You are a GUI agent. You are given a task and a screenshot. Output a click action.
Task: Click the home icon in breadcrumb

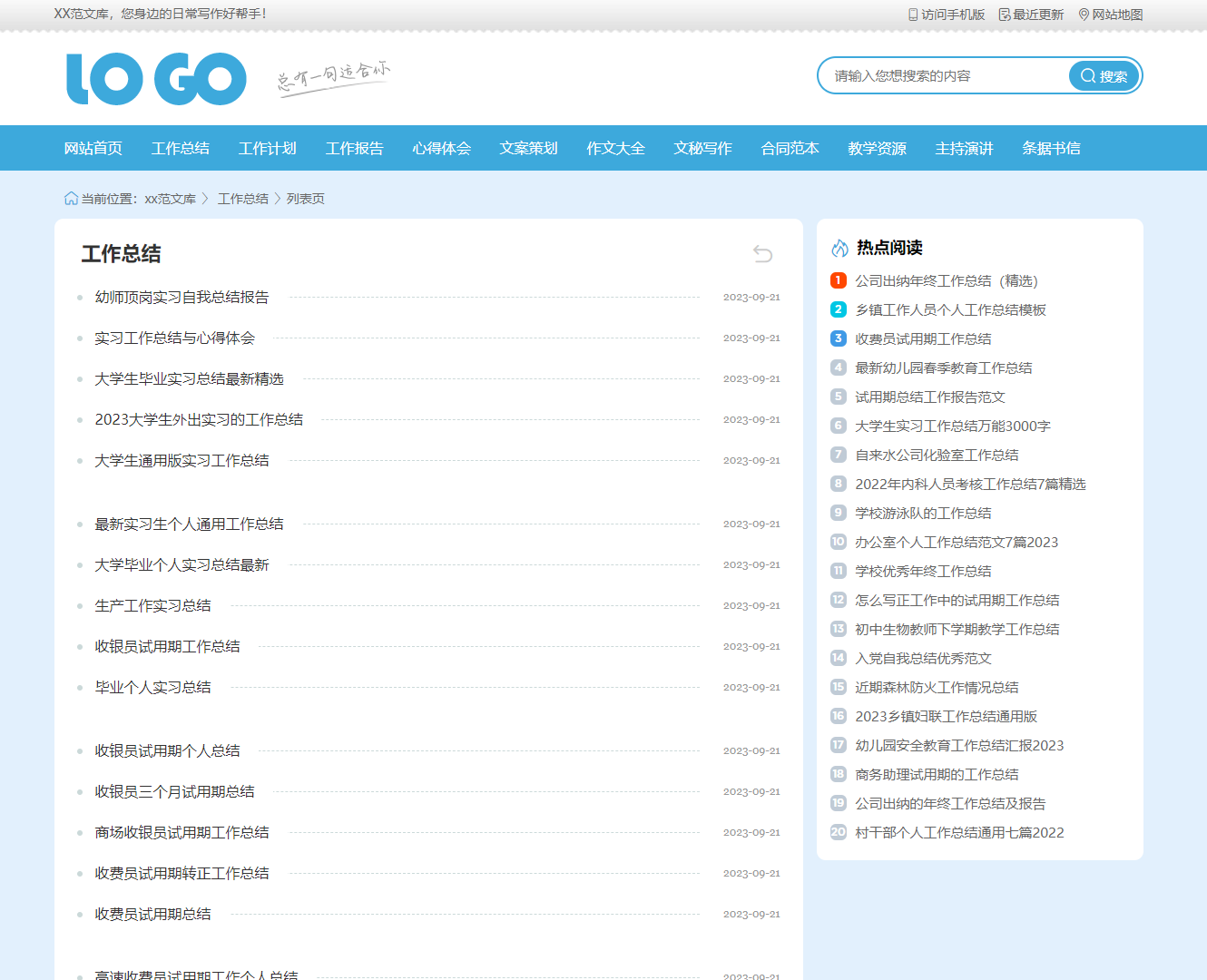click(71, 199)
